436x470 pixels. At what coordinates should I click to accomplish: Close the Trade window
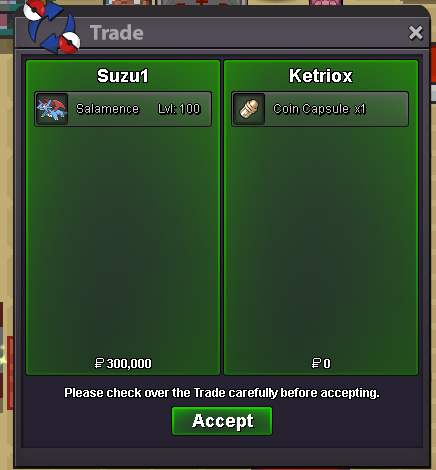coord(415,33)
